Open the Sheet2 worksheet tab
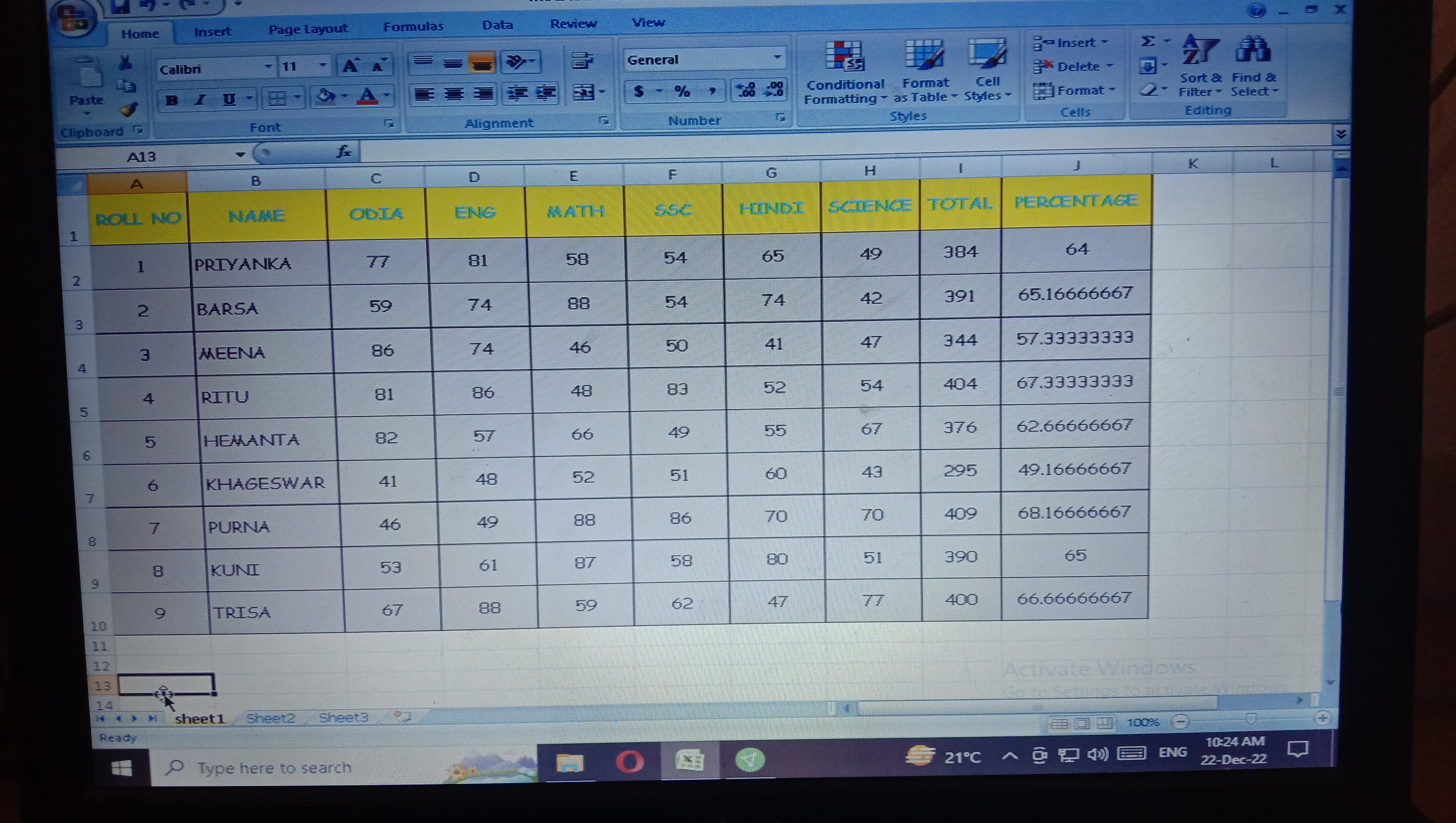Viewport: 1456px width, 823px height. 271,718
